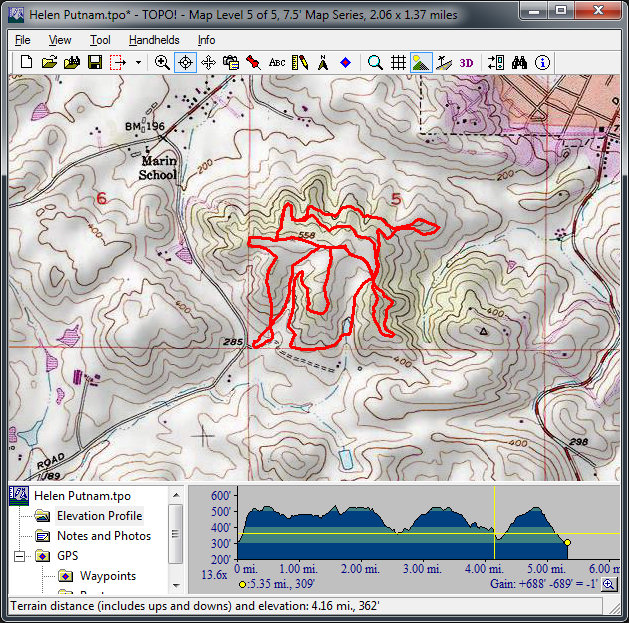The width and height of the screenshot is (629, 623).
Task: Collapse the GPS tree node
Action: point(20,556)
